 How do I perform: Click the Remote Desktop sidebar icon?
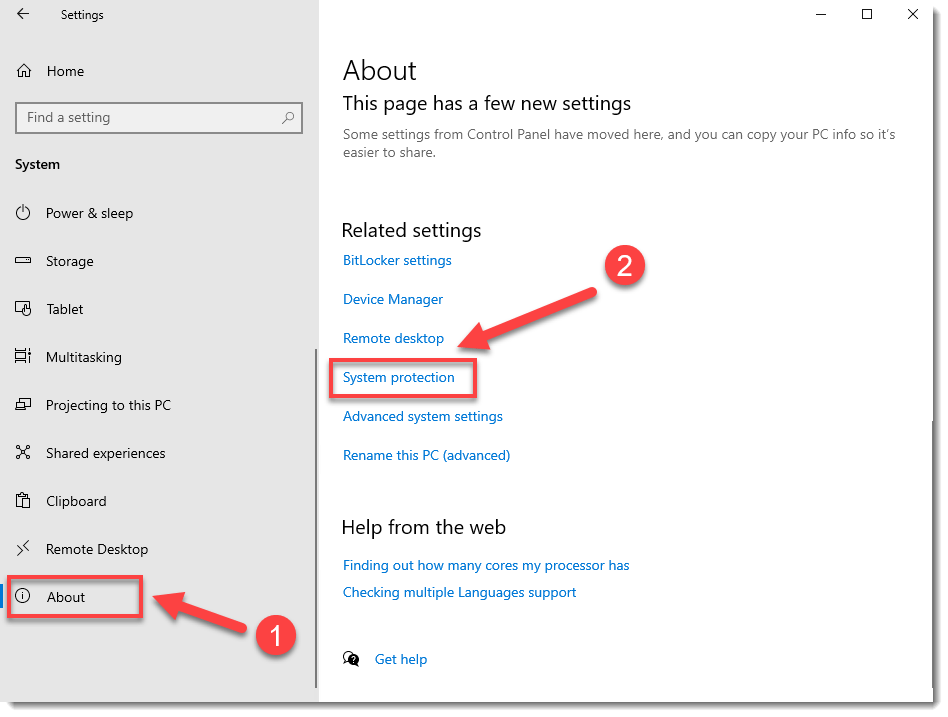[23, 548]
